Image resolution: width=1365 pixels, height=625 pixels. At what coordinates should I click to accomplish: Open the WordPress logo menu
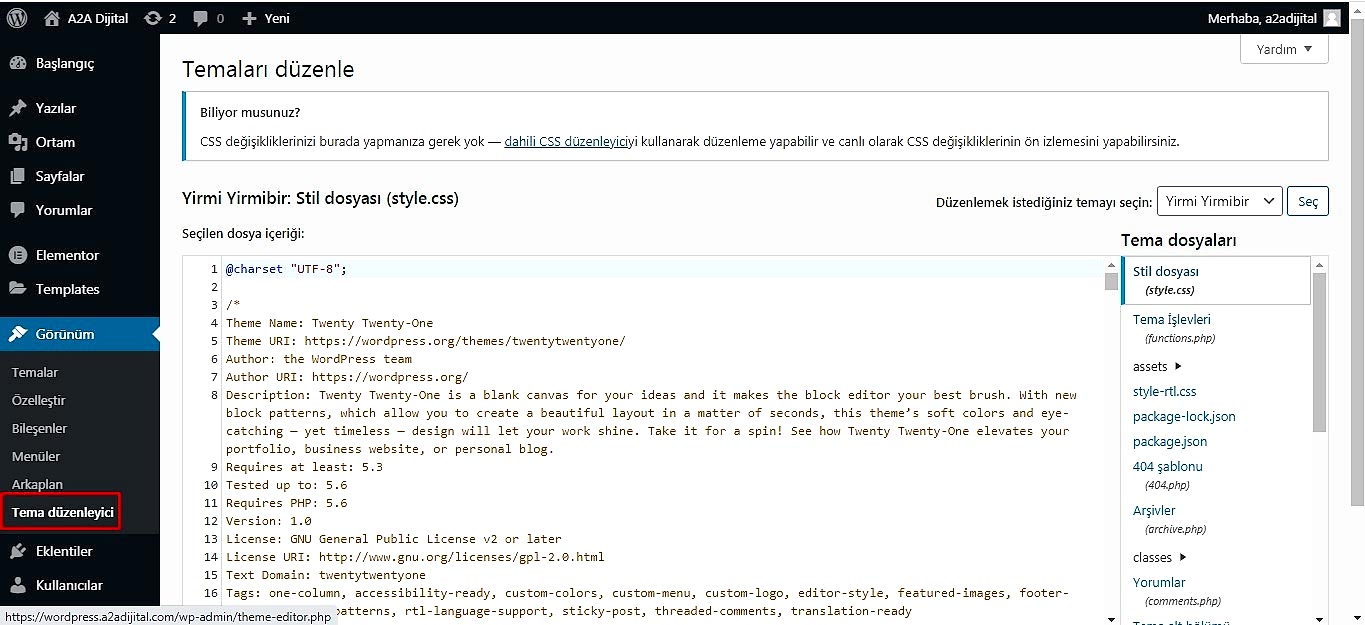pyautogui.click(x=17, y=17)
